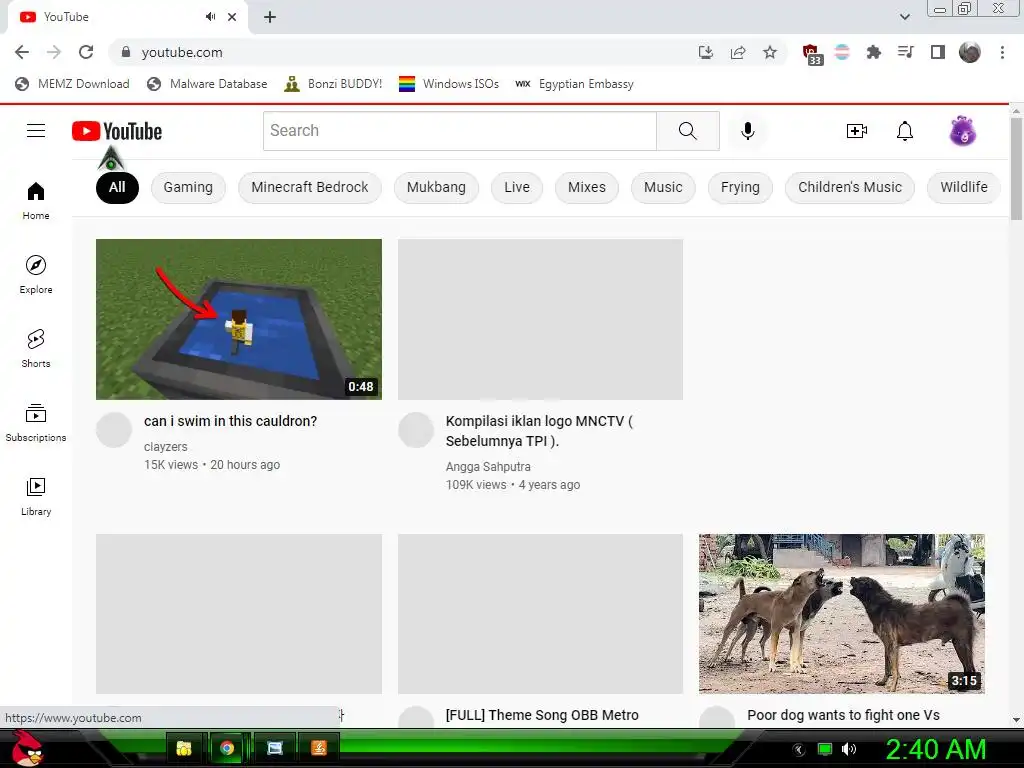Select the Mixes filter chip

tap(586, 187)
